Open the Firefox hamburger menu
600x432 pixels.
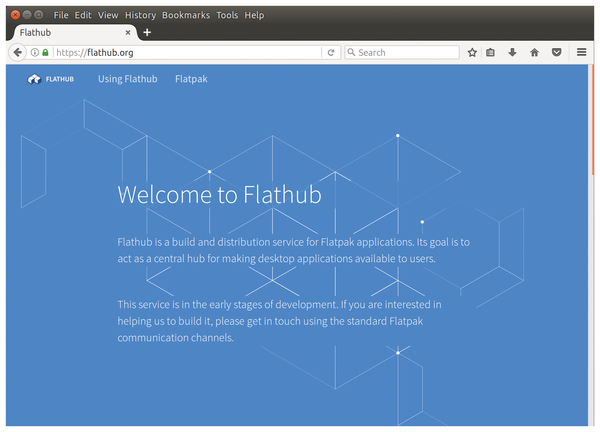582,52
